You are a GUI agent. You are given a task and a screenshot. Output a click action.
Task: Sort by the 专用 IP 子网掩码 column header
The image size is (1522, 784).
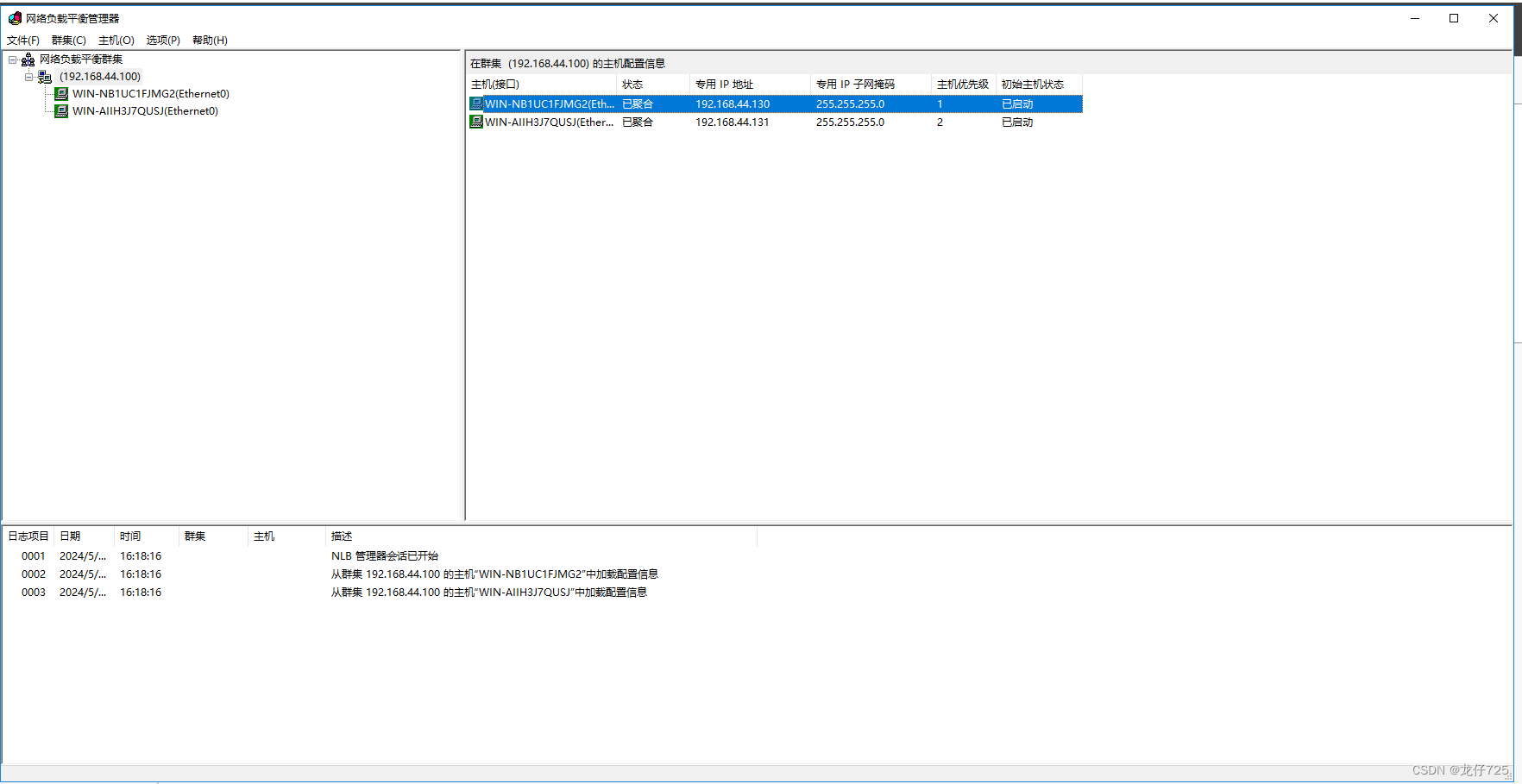pos(871,85)
